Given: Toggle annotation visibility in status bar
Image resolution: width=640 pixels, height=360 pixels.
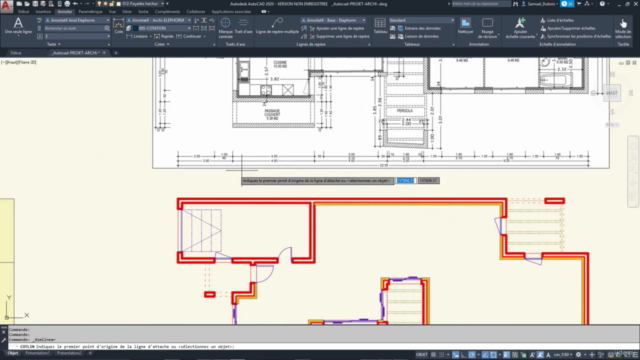Looking at the screenshot, I should [x=532, y=355].
